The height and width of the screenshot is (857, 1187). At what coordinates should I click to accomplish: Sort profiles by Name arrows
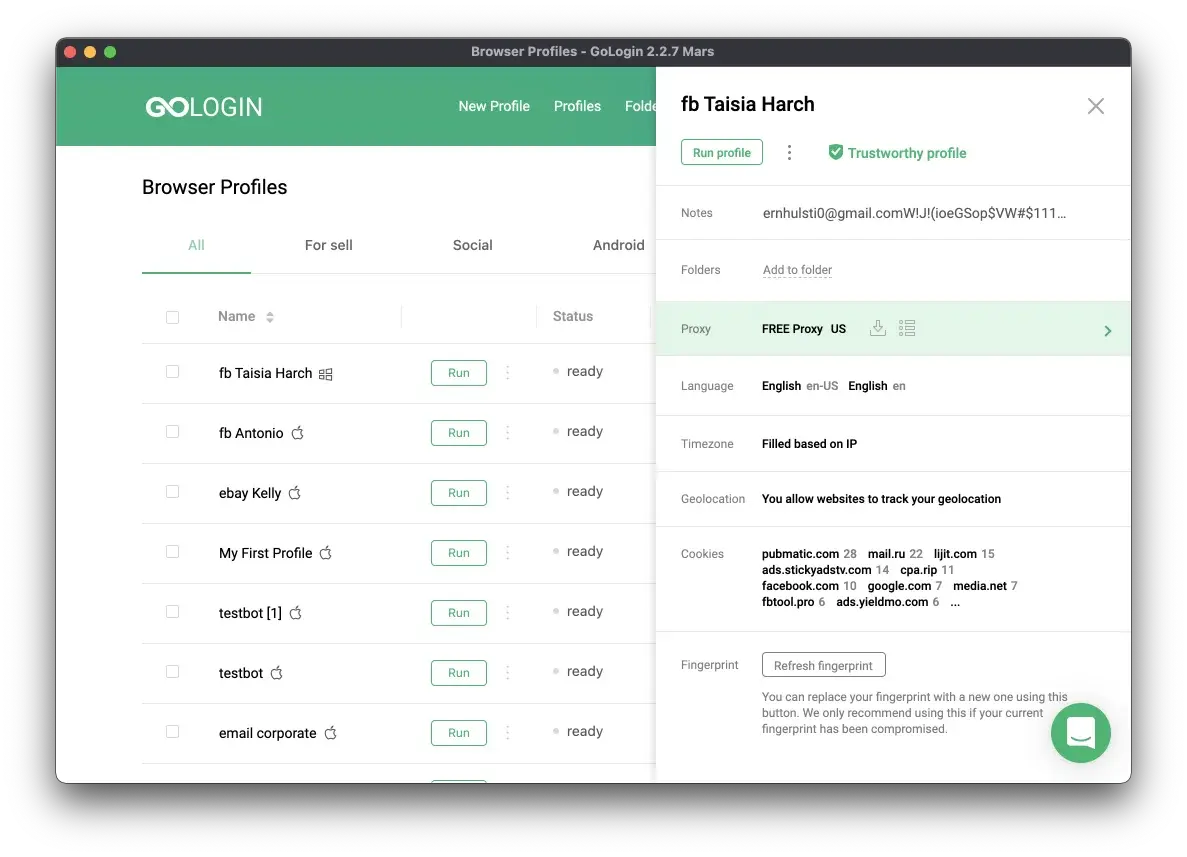click(269, 317)
